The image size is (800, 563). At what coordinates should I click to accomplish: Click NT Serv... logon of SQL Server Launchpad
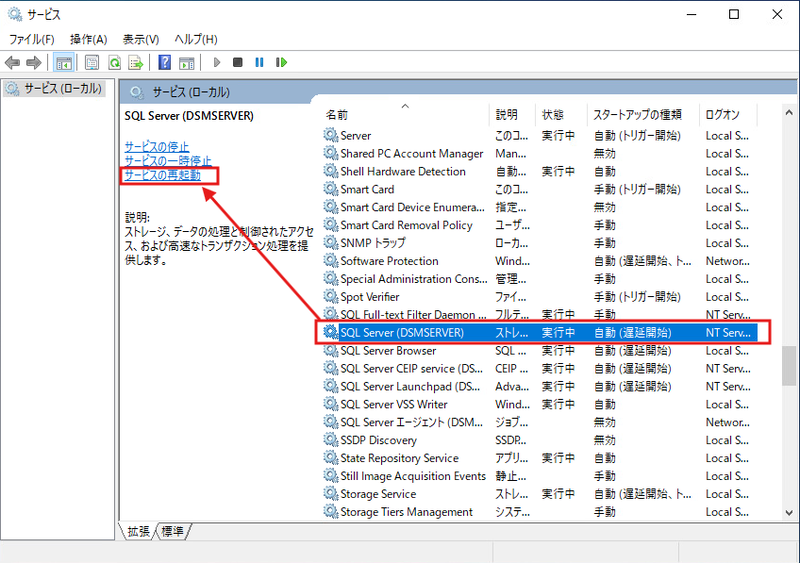click(x=728, y=386)
